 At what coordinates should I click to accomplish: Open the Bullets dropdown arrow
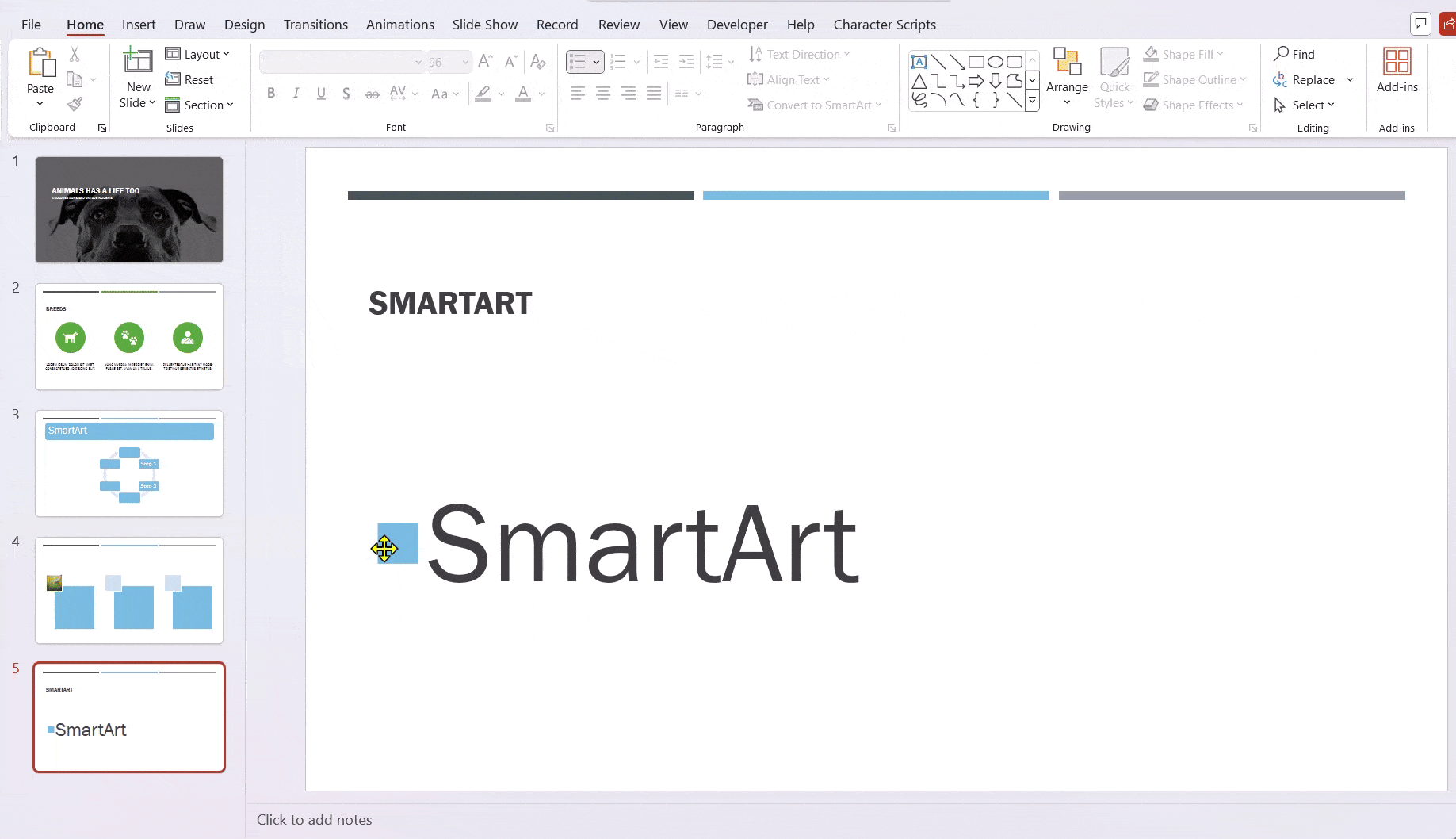[596, 61]
